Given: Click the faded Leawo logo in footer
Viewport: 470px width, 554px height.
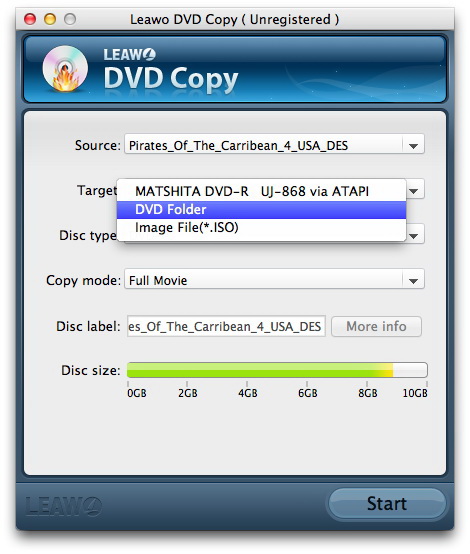Looking at the screenshot, I should pos(64,506).
